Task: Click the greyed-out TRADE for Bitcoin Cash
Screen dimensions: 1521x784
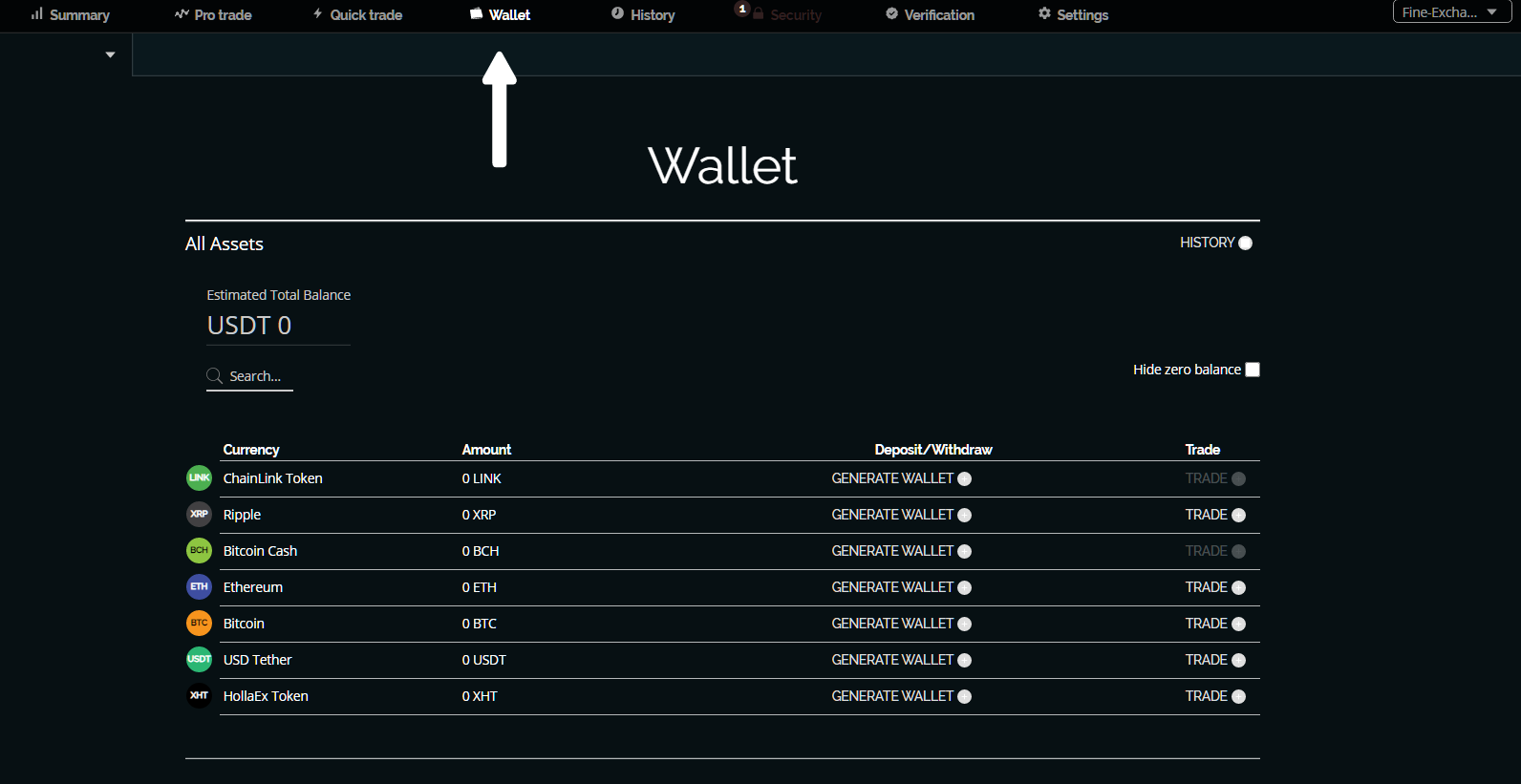Action: 1215,551
